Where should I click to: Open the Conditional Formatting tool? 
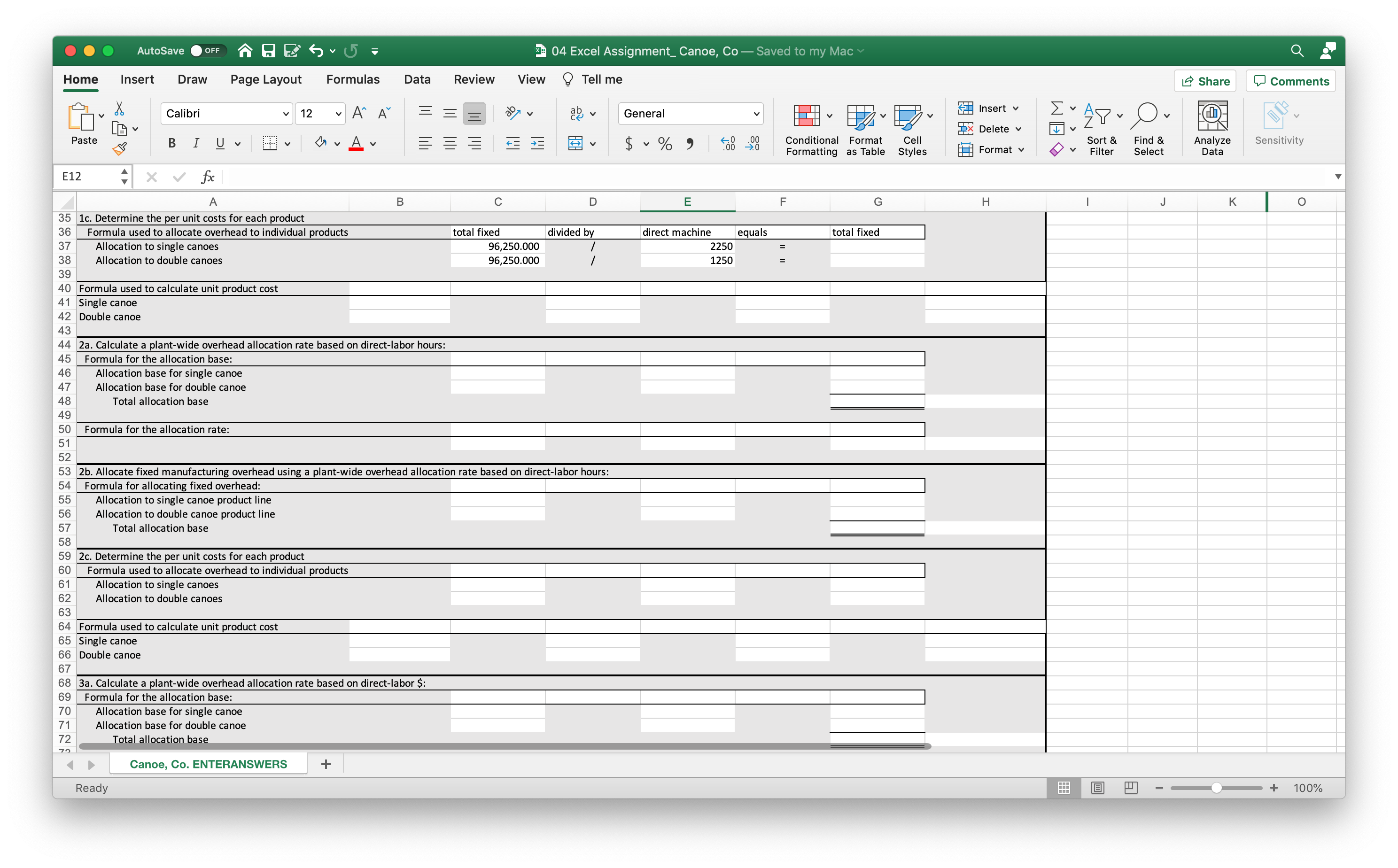810,127
